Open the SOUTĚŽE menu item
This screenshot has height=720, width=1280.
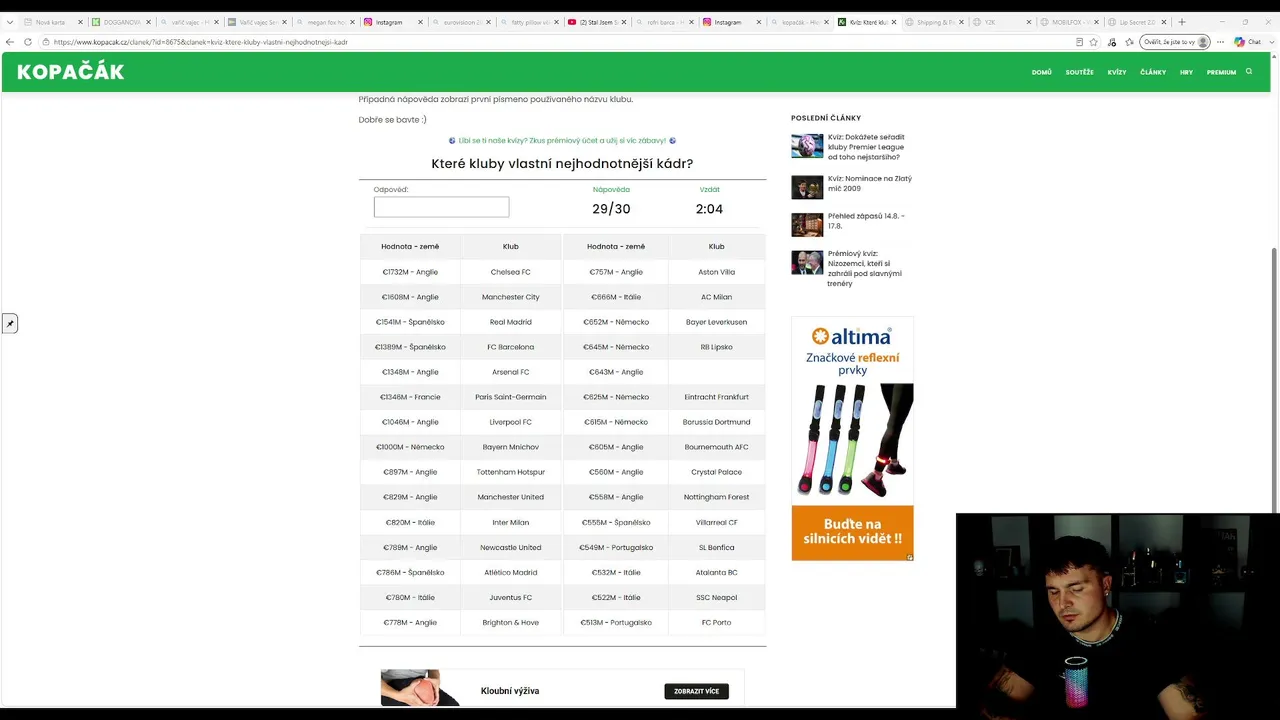[x=1080, y=72]
